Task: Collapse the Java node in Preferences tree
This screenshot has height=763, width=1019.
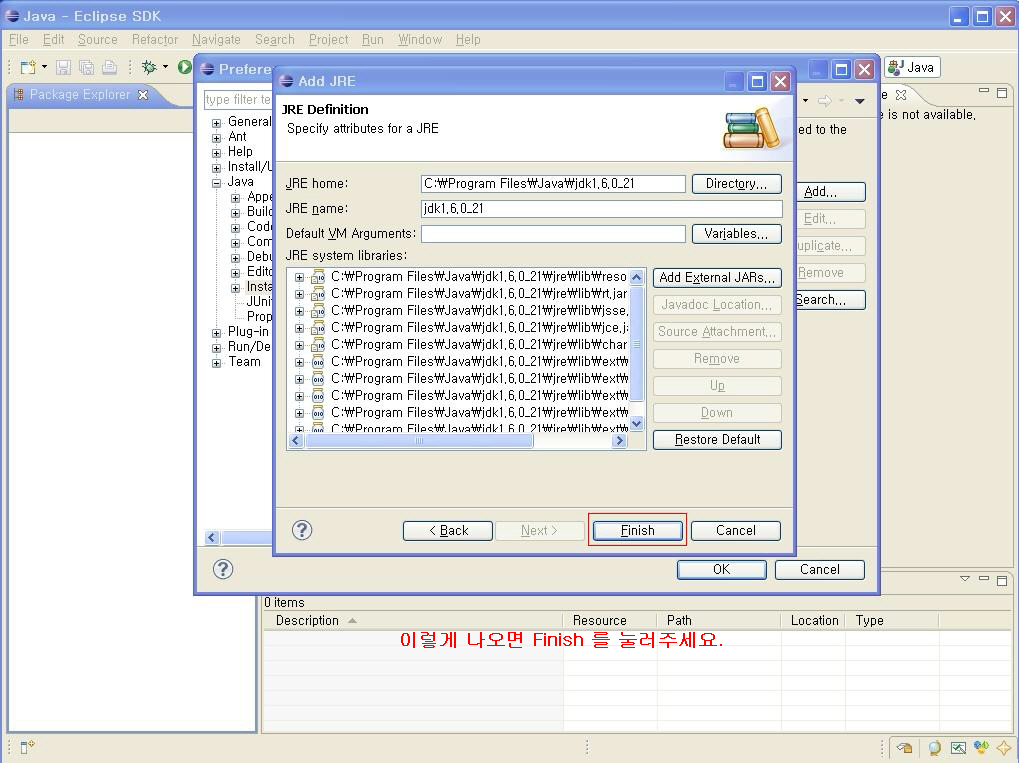Action: pos(216,183)
